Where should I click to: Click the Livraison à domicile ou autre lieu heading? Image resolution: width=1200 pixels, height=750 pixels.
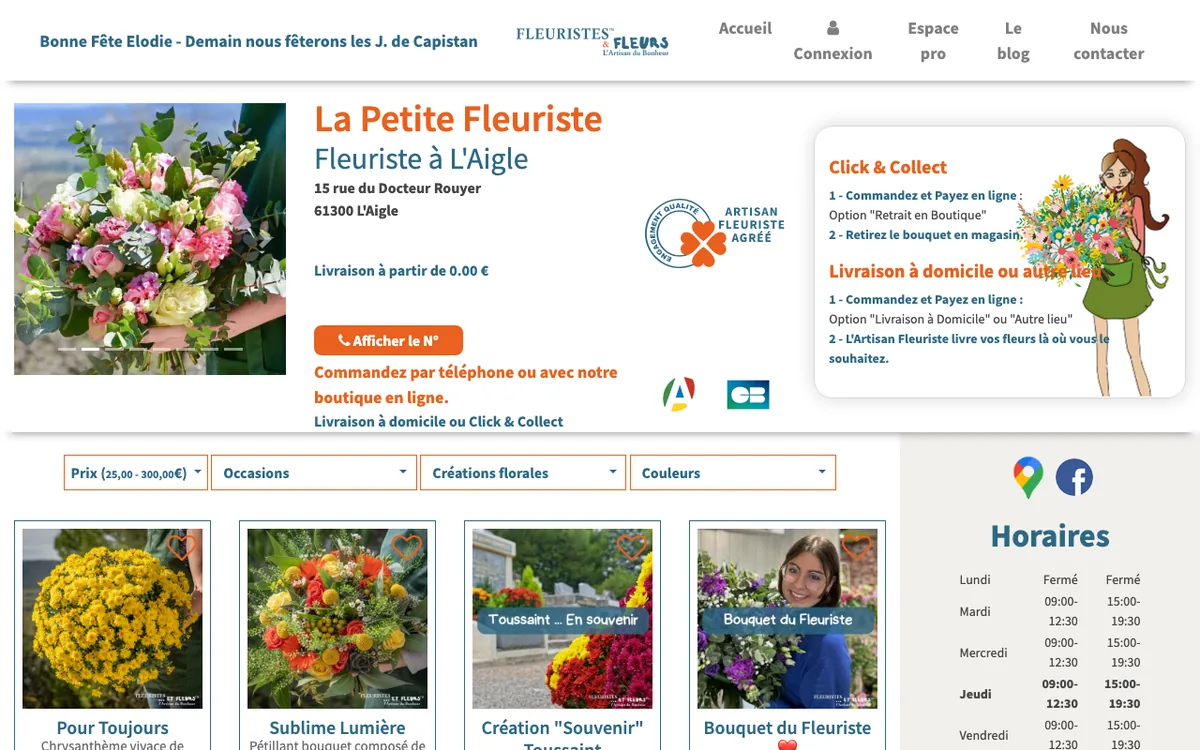[x=965, y=271]
